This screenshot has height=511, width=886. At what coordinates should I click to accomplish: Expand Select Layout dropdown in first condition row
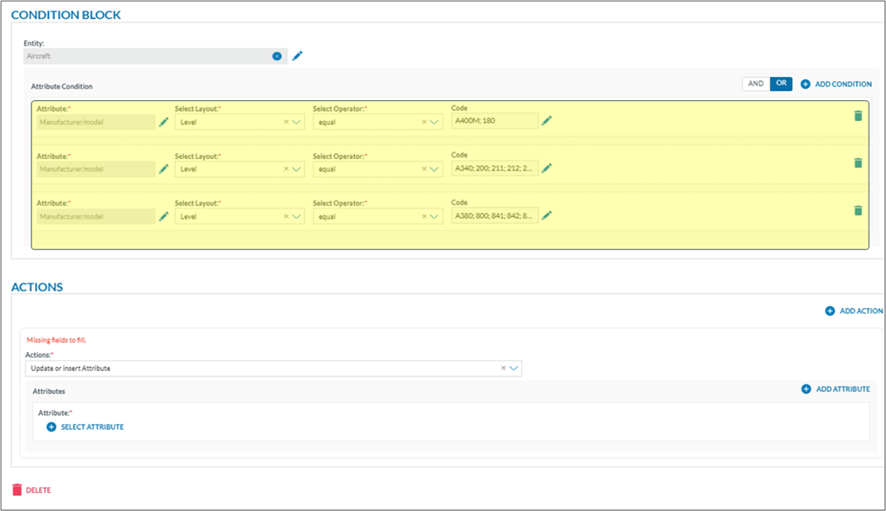[x=297, y=122]
